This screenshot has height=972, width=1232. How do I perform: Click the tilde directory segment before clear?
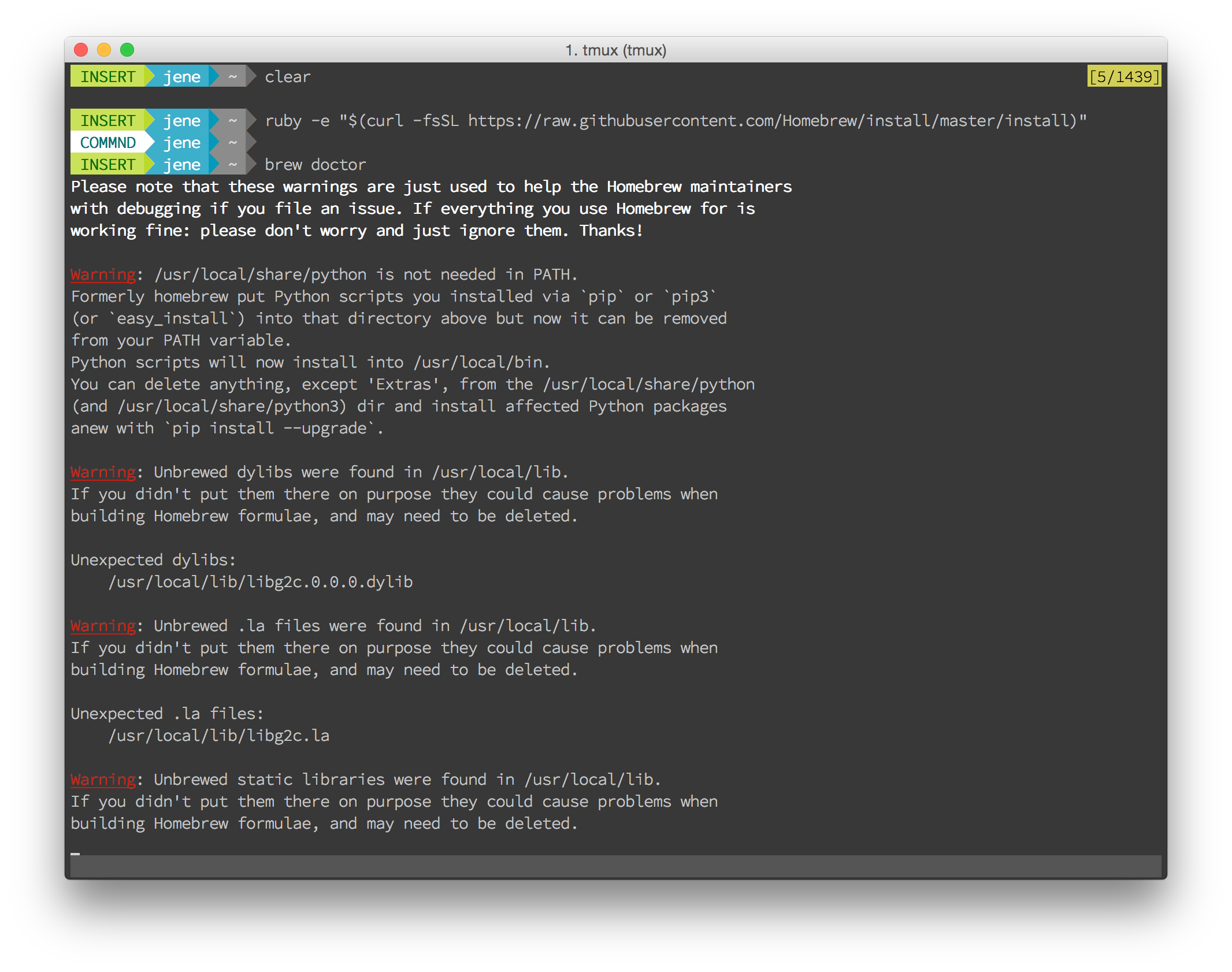tap(232, 77)
